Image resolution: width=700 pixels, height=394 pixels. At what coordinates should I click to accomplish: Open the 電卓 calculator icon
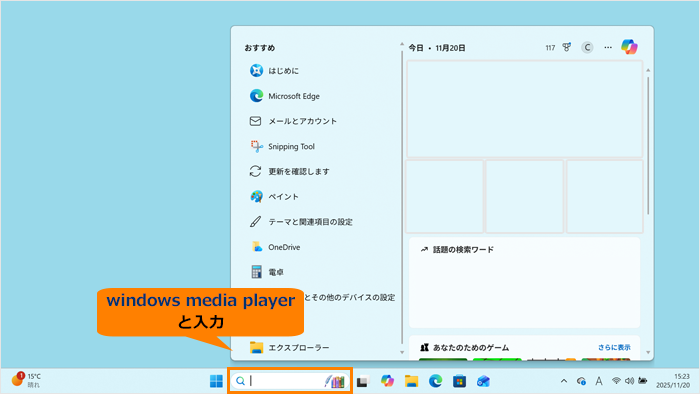[x=256, y=272]
